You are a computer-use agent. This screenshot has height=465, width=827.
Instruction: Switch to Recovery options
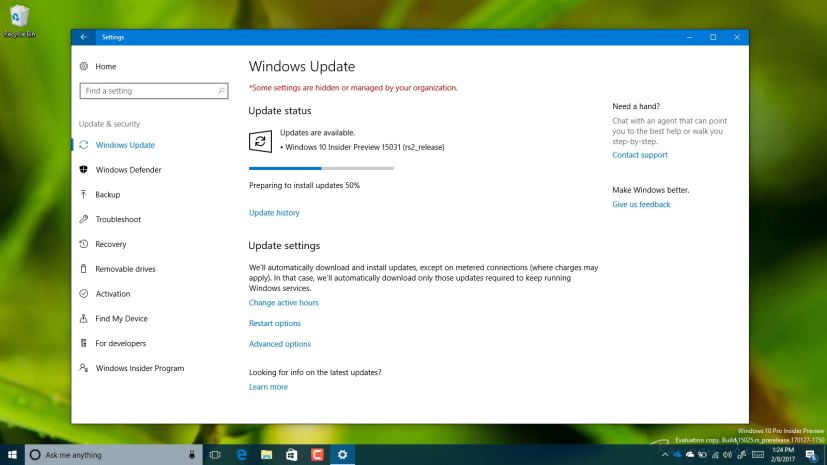pyautogui.click(x=111, y=244)
